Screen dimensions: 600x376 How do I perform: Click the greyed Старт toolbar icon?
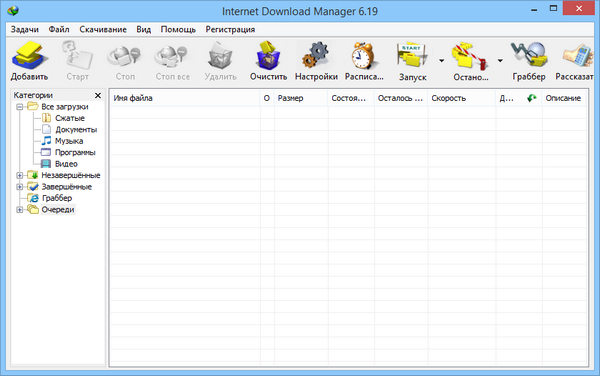[x=78, y=56]
